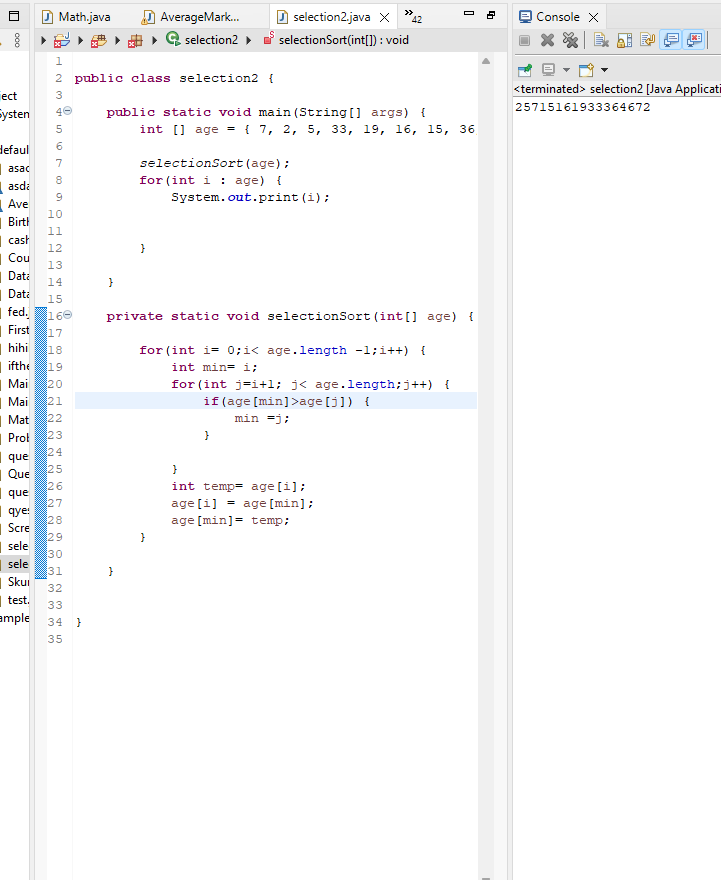Image resolution: width=721 pixels, height=880 pixels.
Task: Click the editor scrollbar up arrow
Action: [x=486, y=61]
